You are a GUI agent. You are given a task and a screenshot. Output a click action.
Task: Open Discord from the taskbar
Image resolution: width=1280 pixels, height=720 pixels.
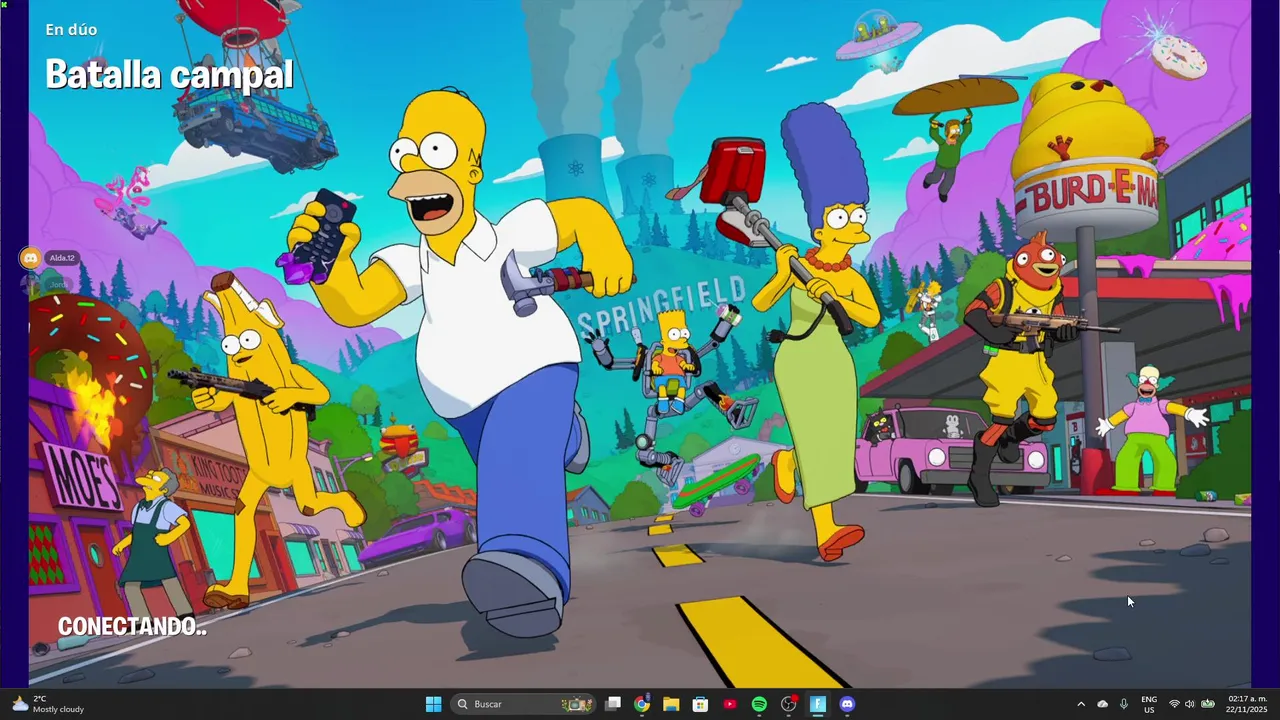click(847, 704)
